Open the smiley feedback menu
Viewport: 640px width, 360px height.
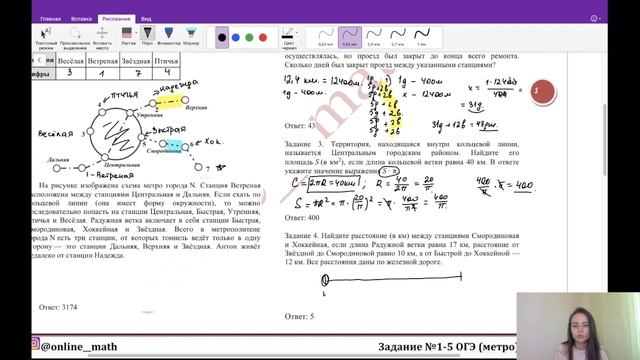tap(595, 18)
